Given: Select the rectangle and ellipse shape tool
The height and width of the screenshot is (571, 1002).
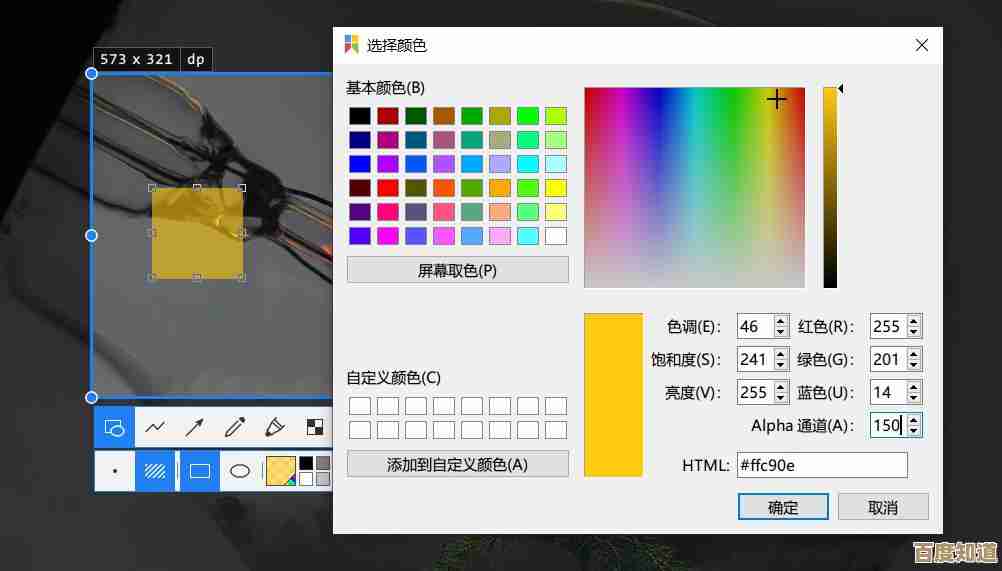Looking at the screenshot, I should [114, 428].
